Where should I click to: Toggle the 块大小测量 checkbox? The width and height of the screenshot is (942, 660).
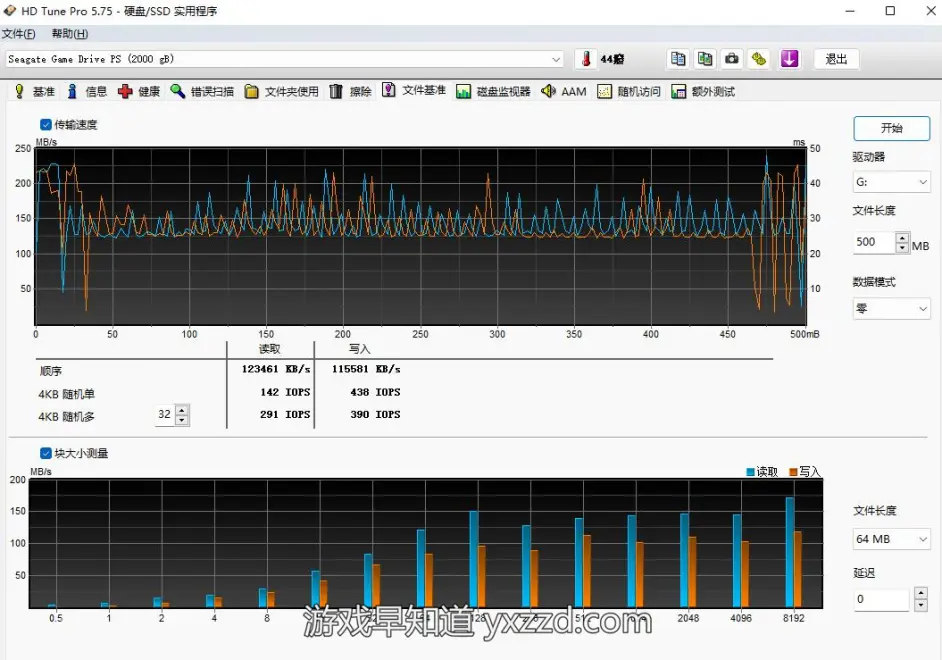(46, 453)
